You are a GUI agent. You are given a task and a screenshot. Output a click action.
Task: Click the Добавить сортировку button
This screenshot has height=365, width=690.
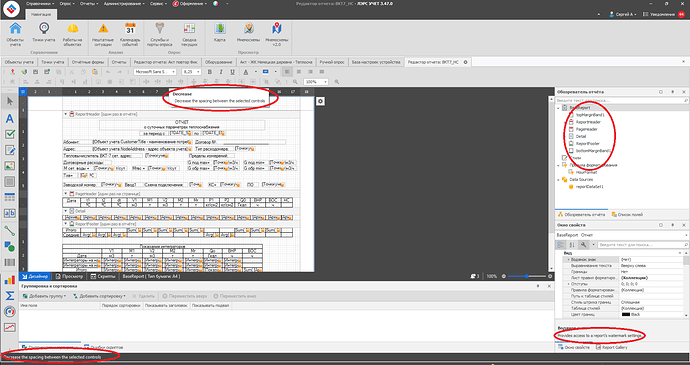pos(99,296)
